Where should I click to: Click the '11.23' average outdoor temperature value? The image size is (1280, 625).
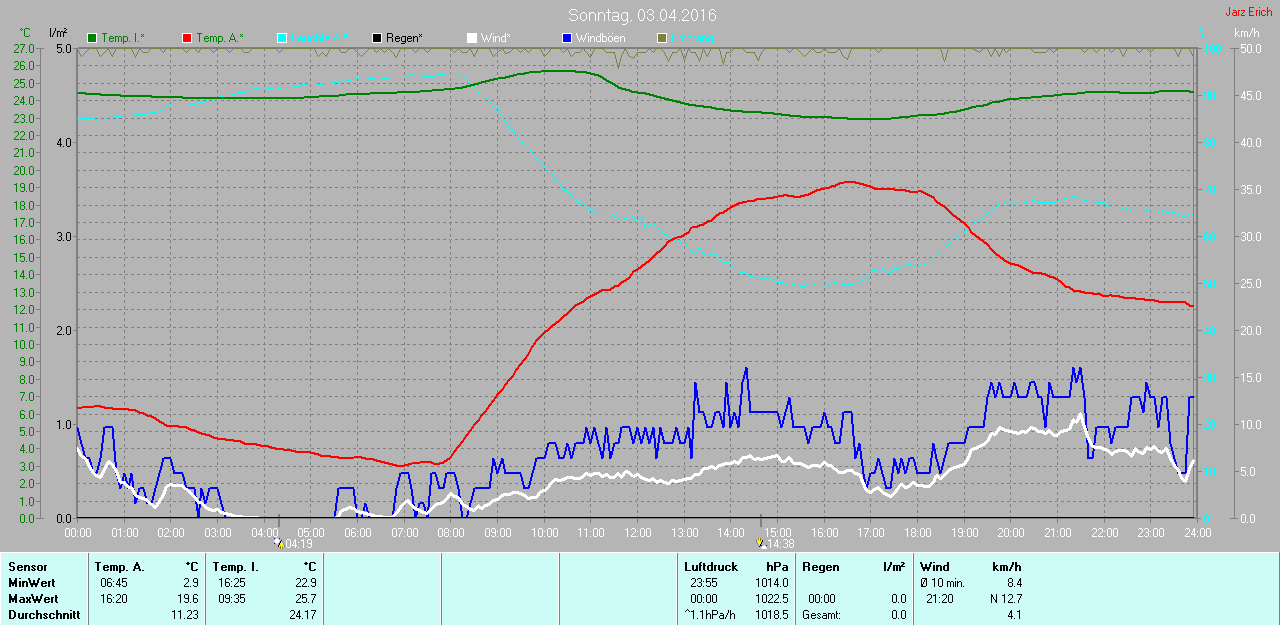coord(184,615)
